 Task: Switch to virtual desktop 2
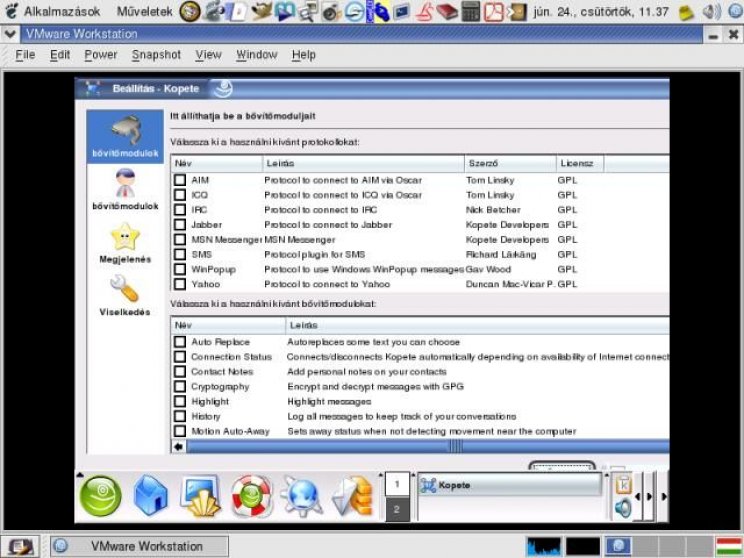pyautogui.click(x=397, y=510)
